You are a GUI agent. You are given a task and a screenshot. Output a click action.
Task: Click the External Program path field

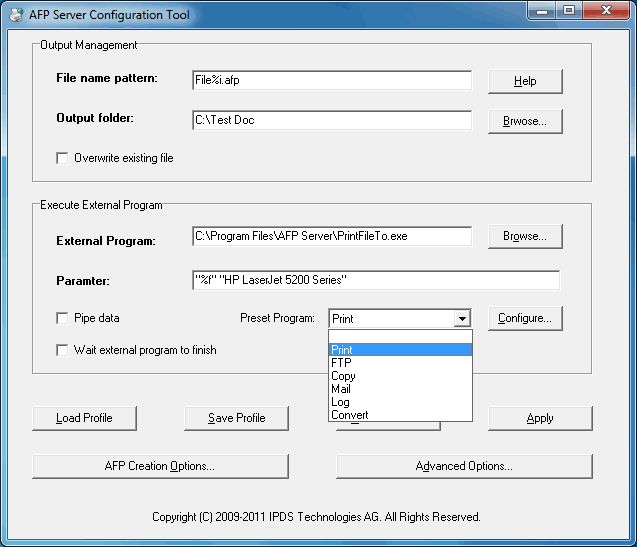(332, 236)
